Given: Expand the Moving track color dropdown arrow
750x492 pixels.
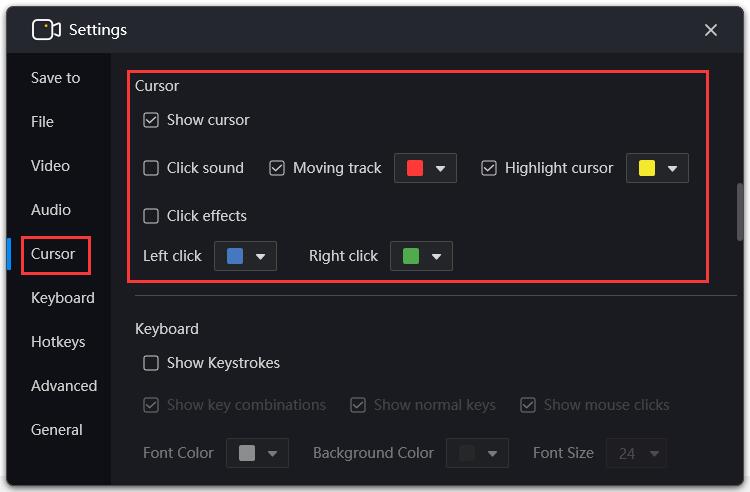Looking at the screenshot, I should point(441,168).
